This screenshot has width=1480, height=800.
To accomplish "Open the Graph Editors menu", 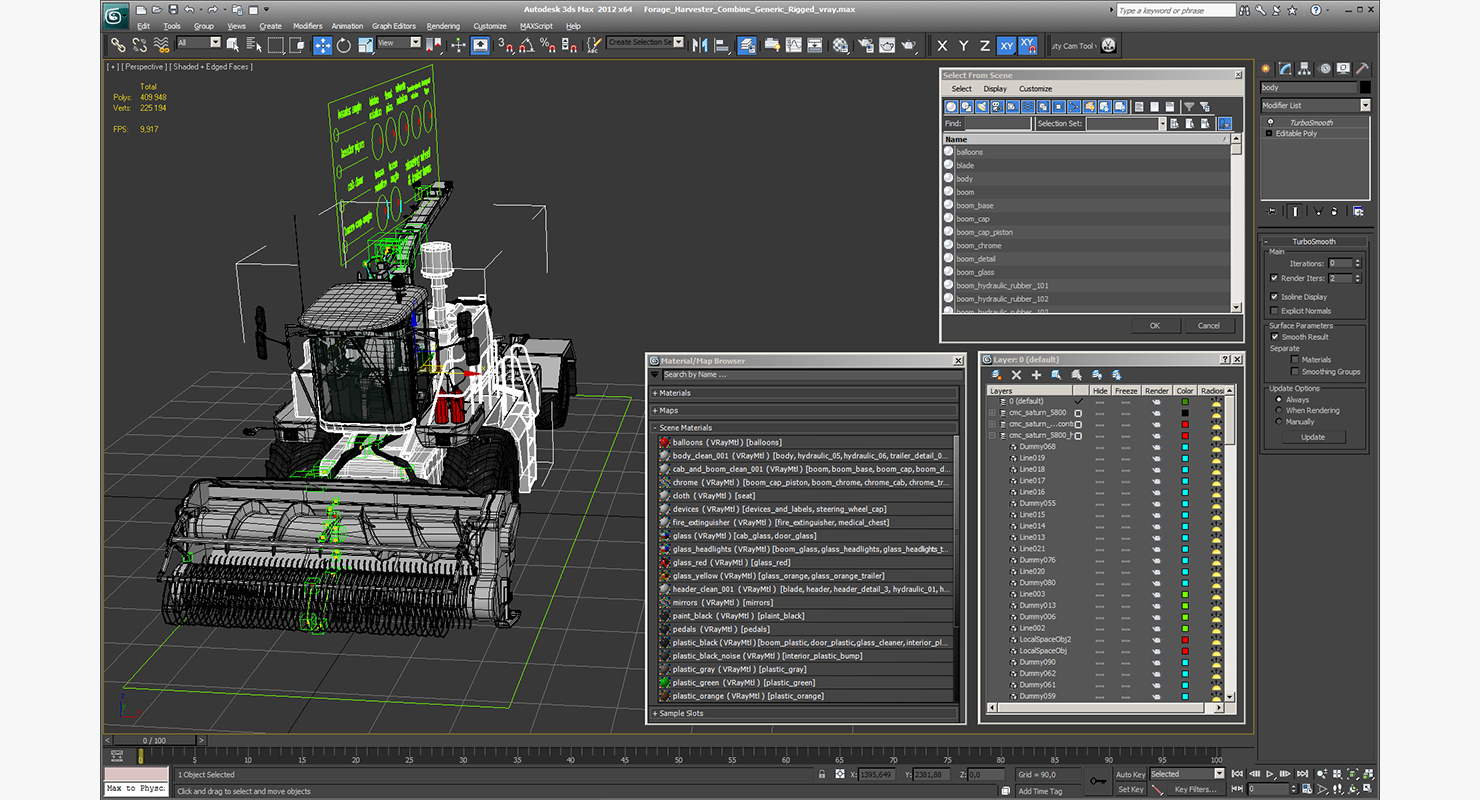I will (x=394, y=26).
